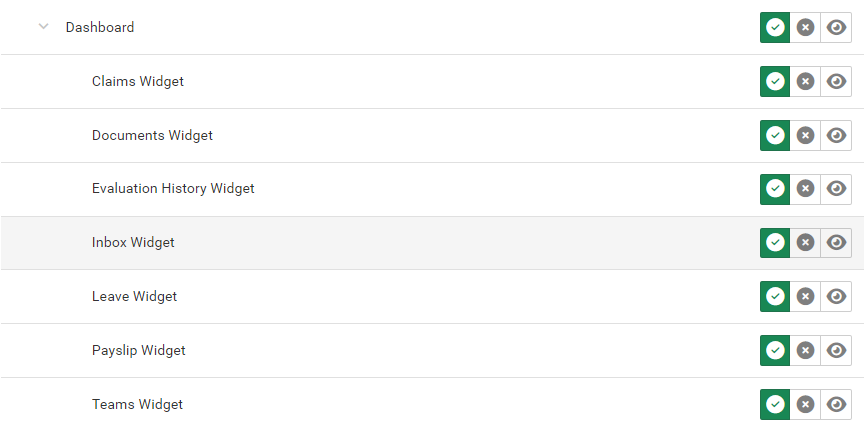Image resolution: width=865 pixels, height=431 pixels.
Task: Click the eye icon on Dashboard row
Action: [836, 27]
